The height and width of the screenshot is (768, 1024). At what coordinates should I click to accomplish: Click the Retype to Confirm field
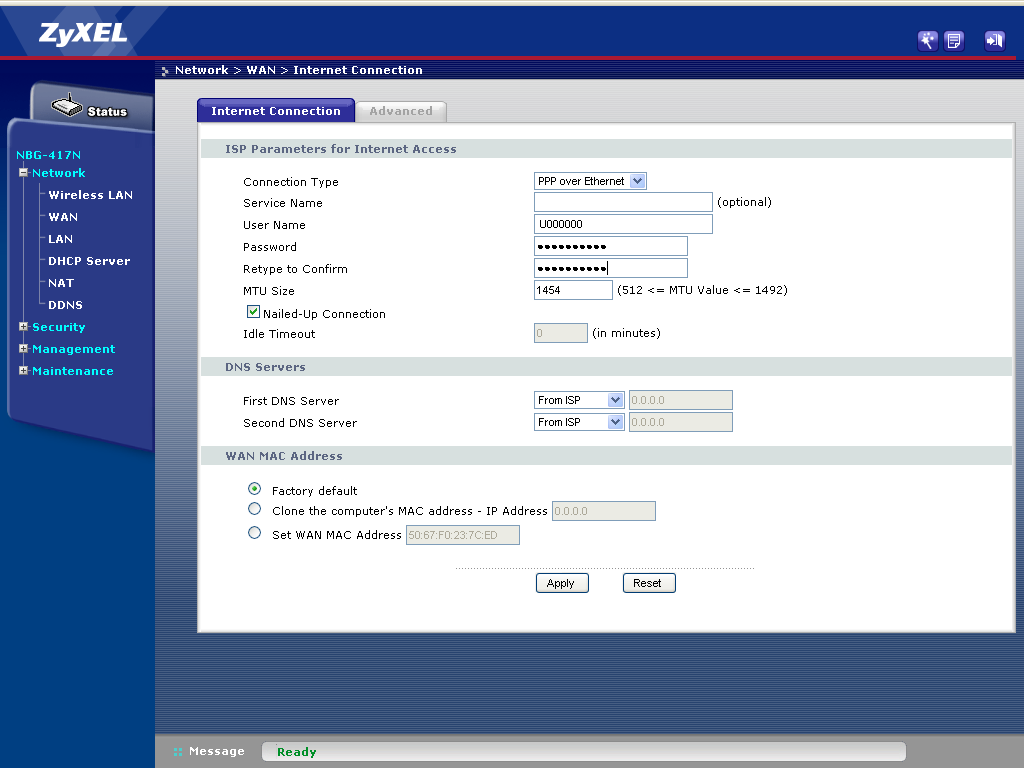pyautogui.click(x=611, y=268)
